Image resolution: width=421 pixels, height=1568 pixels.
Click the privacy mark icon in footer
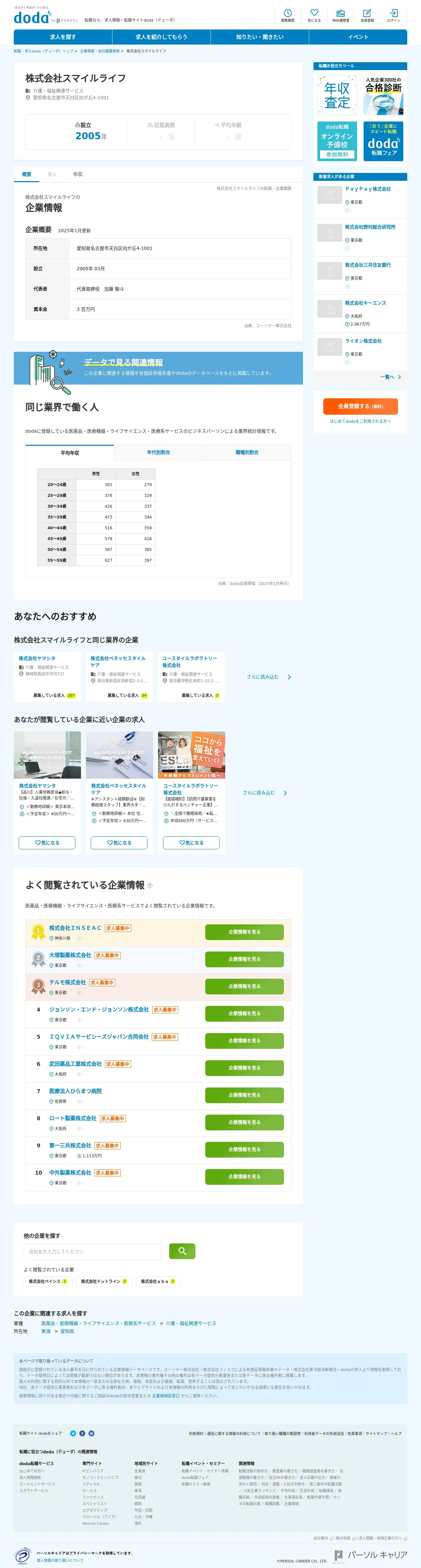point(22,1556)
